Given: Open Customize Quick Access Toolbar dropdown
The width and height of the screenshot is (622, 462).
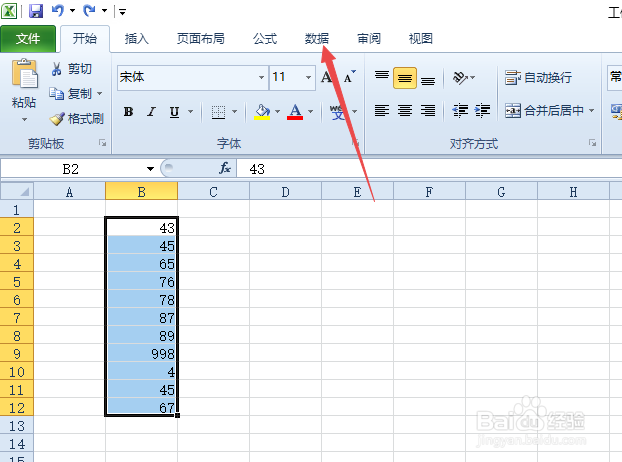Looking at the screenshot, I should [x=122, y=12].
